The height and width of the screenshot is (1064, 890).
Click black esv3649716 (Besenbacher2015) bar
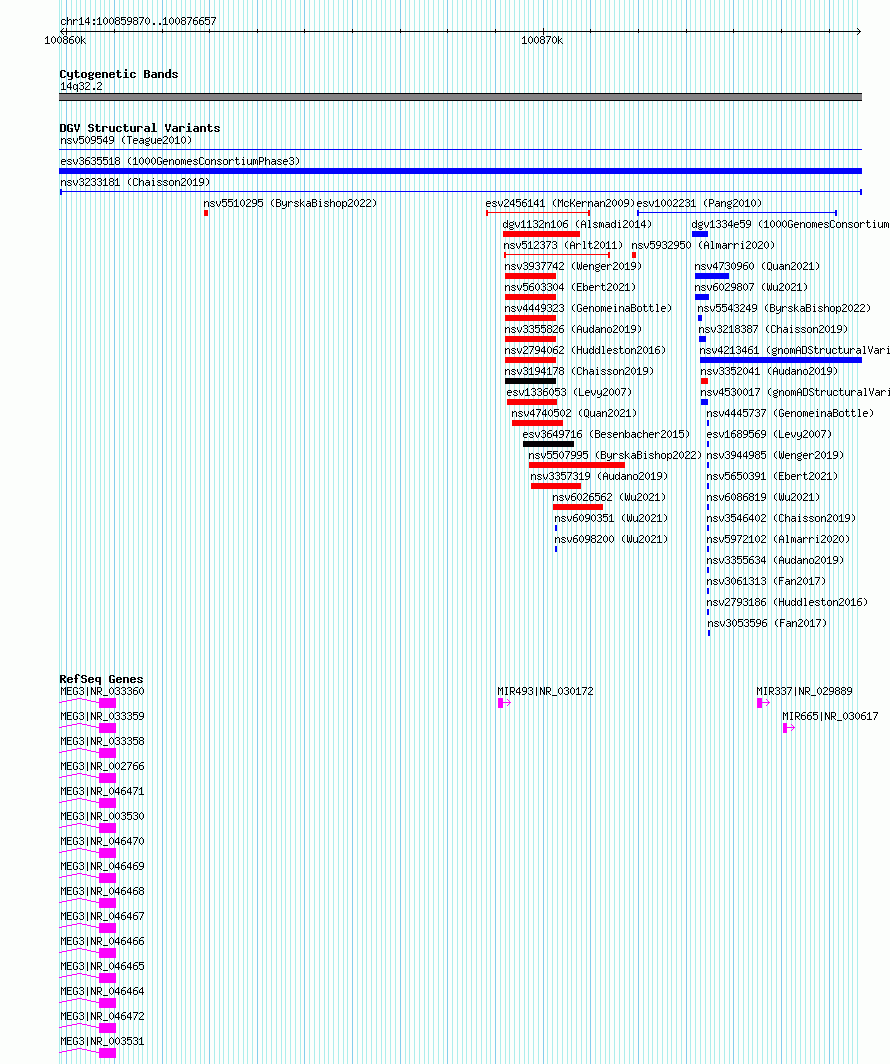pyautogui.click(x=549, y=444)
